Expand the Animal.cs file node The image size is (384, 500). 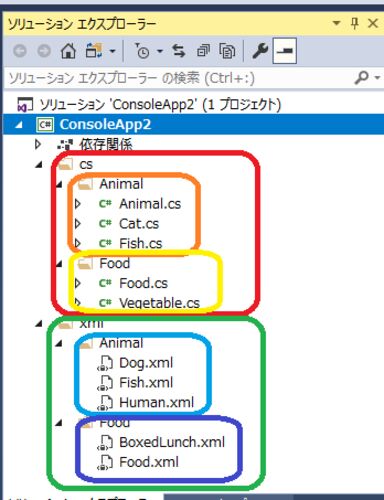pyautogui.click(x=78, y=204)
